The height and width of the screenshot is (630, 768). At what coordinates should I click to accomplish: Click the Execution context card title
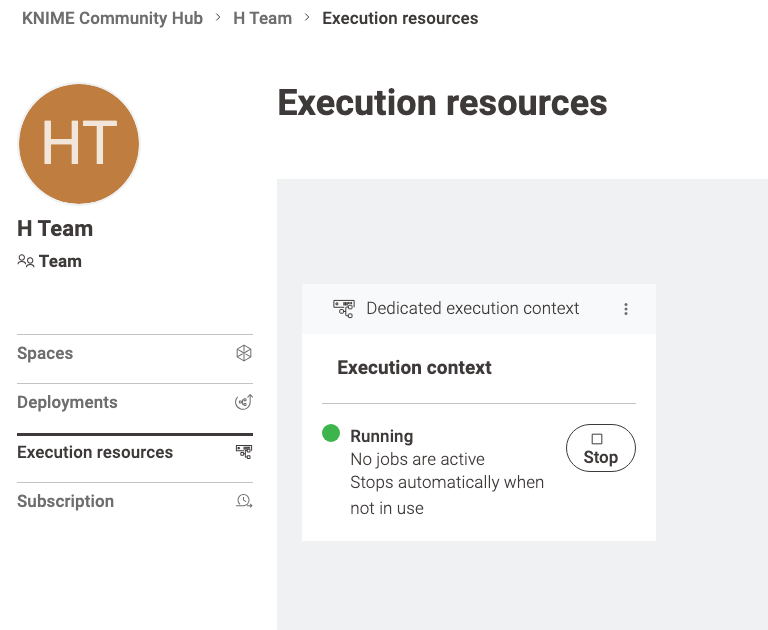[x=414, y=367]
